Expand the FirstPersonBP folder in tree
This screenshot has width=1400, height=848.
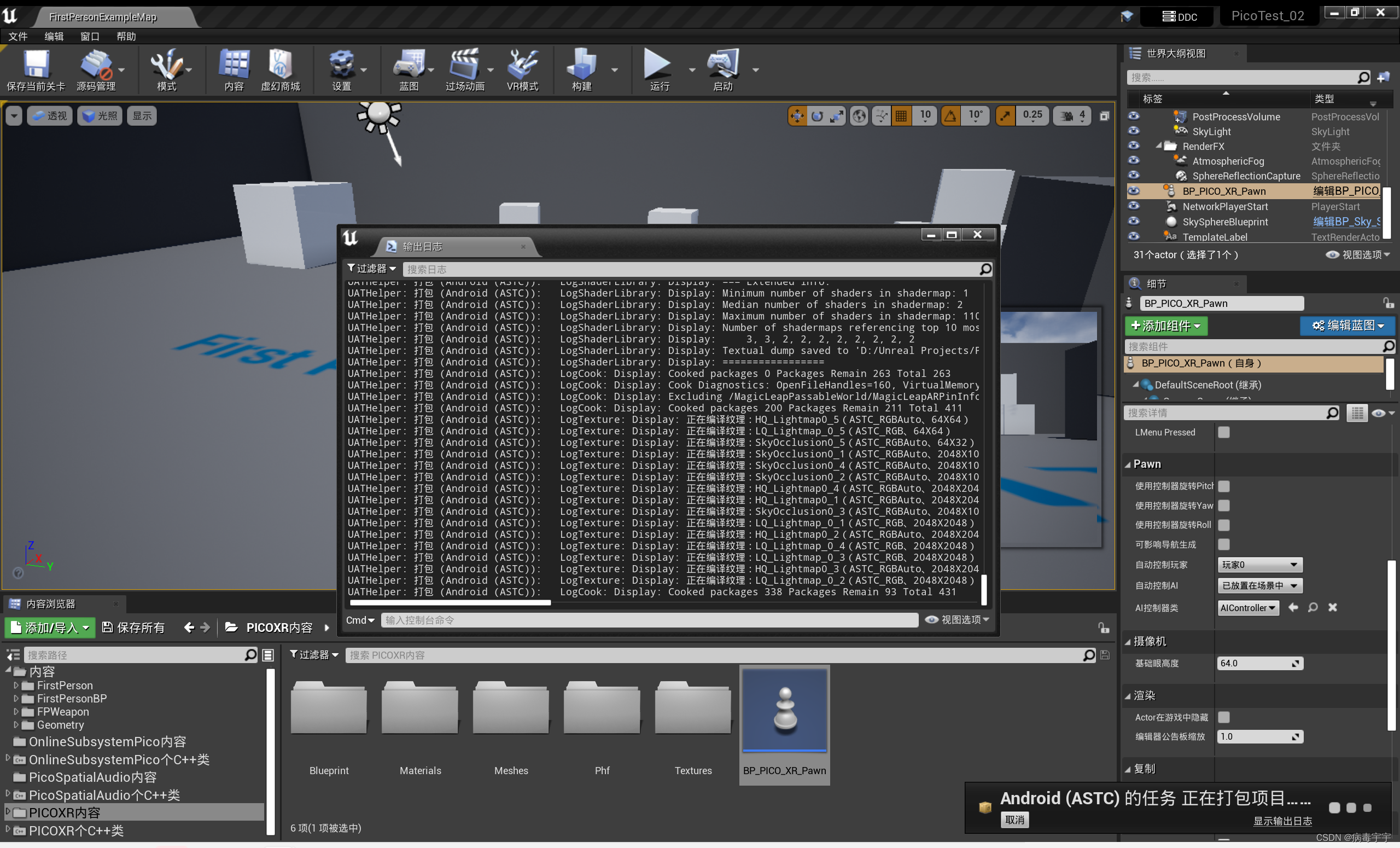pos(16,699)
